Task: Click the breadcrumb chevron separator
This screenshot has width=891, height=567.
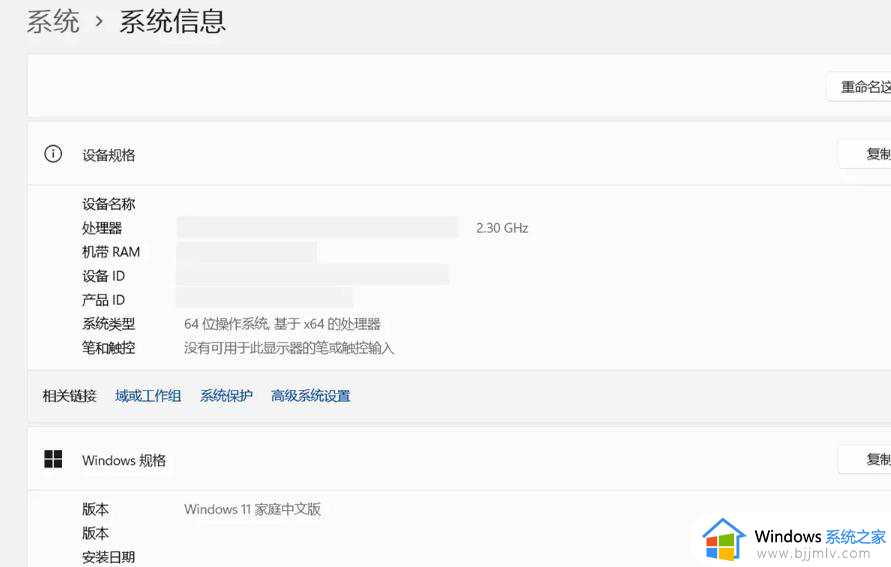Action: click(x=99, y=22)
